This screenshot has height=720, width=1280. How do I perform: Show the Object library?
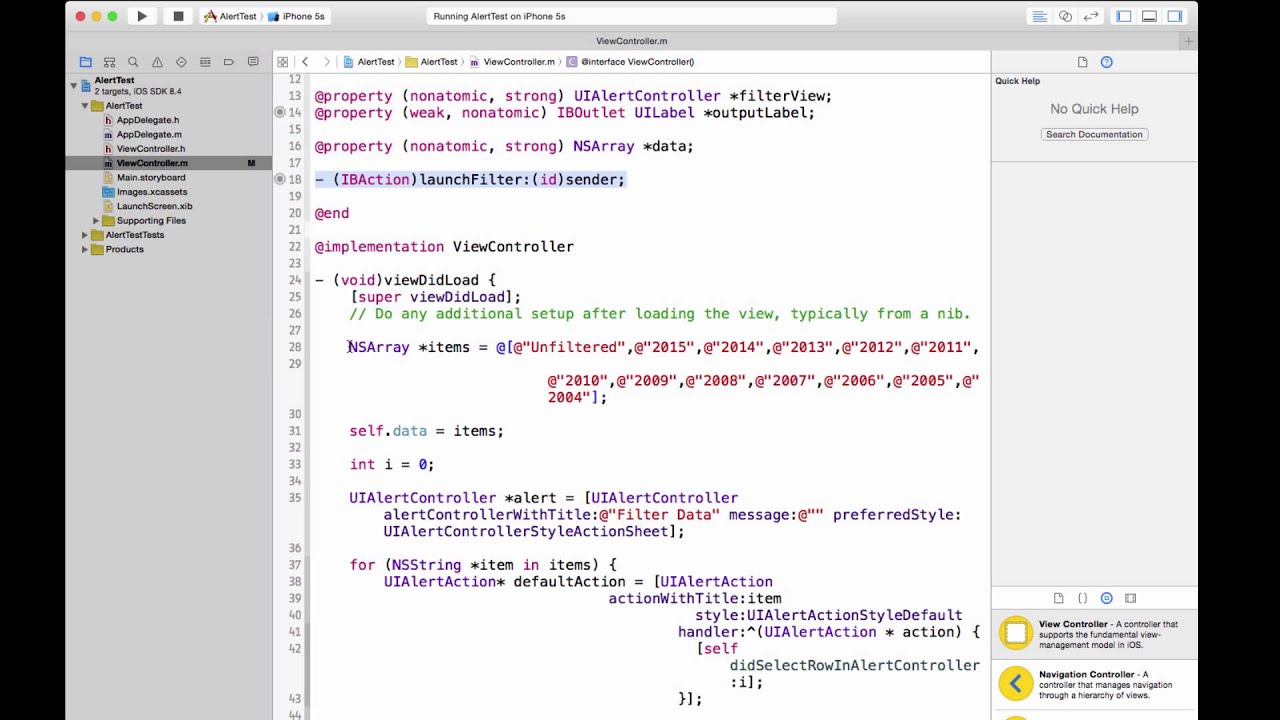pyautogui.click(x=1106, y=598)
